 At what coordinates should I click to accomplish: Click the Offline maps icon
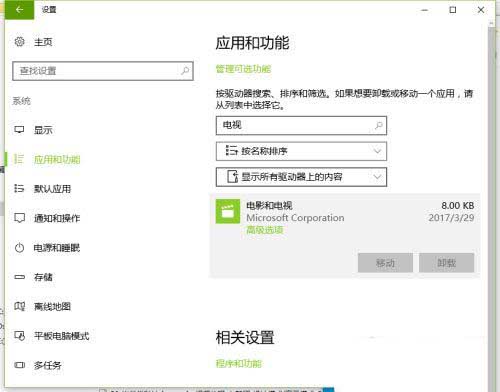click(x=19, y=306)
